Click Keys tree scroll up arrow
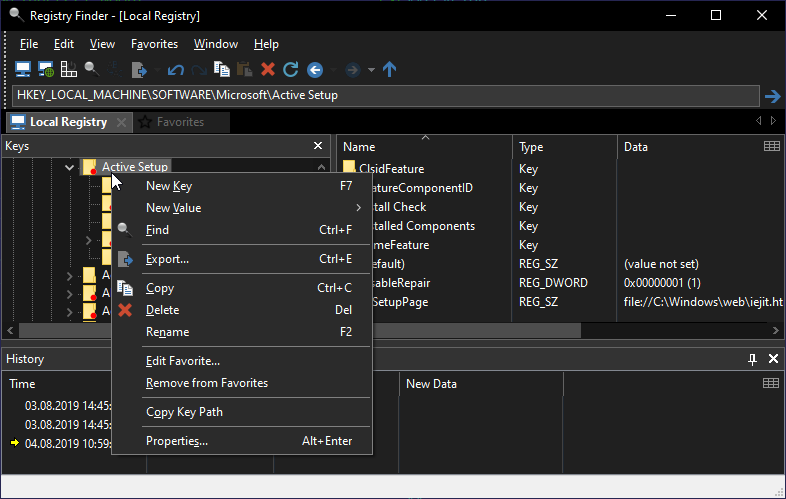 point(321,167)
